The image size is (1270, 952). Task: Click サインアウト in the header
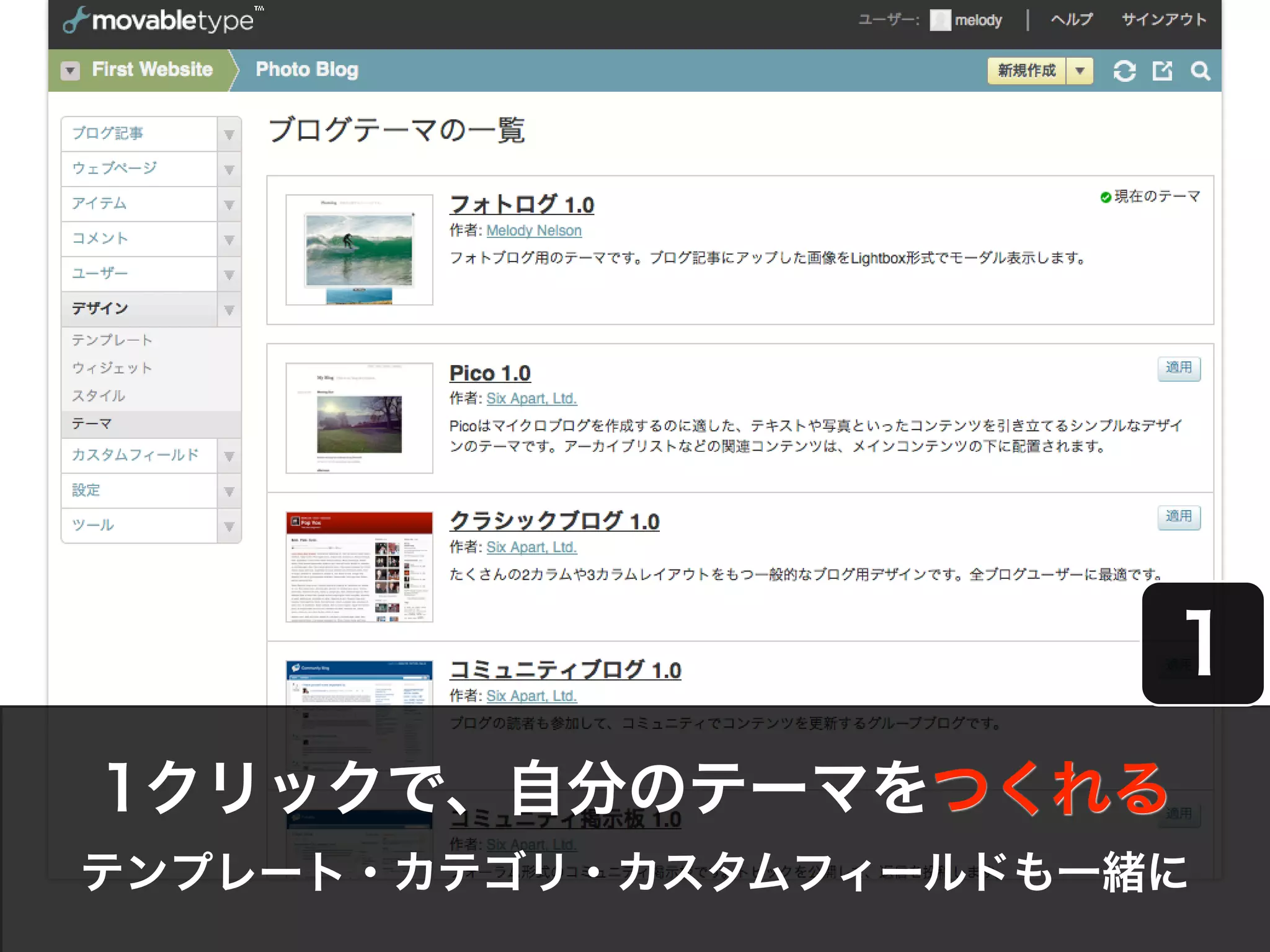[x=1163, y=20]
